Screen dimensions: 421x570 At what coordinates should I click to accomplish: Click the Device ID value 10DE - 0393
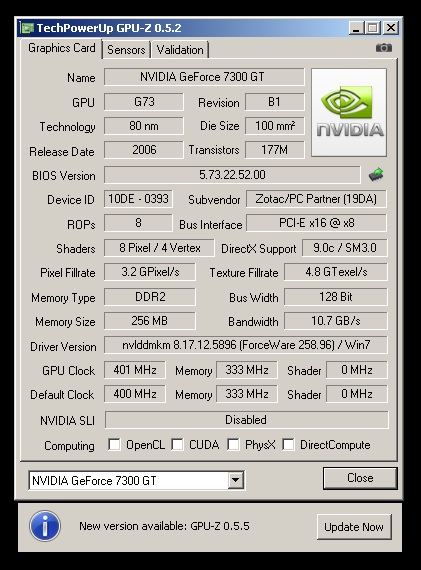click(138, 199)
